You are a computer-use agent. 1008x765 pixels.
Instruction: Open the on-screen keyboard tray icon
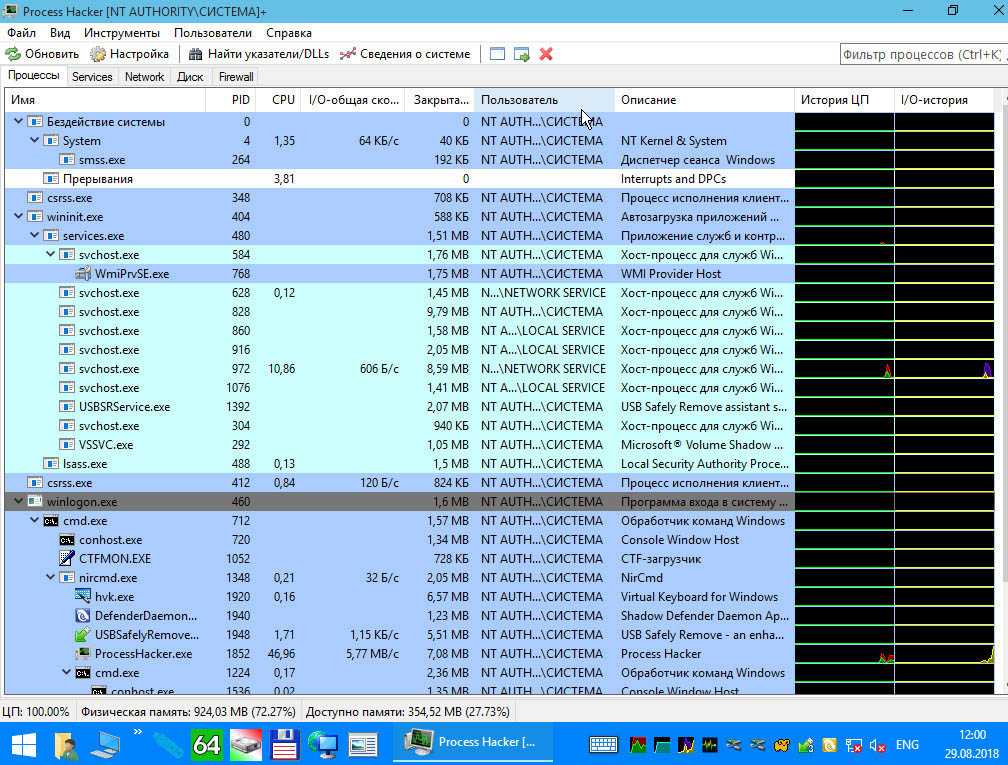click(603, 745)
